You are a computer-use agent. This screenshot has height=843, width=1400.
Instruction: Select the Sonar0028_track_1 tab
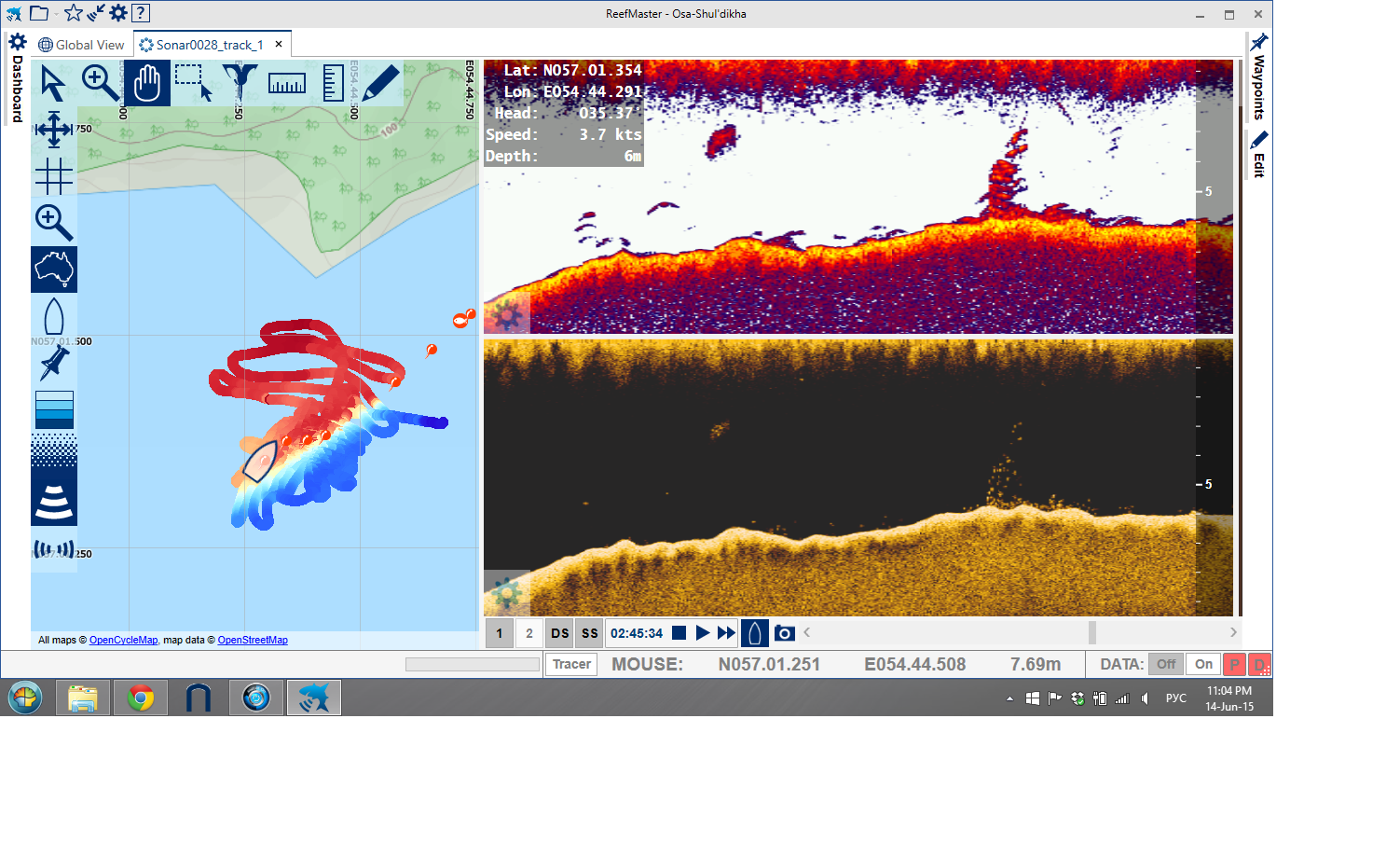coord(201,45)
